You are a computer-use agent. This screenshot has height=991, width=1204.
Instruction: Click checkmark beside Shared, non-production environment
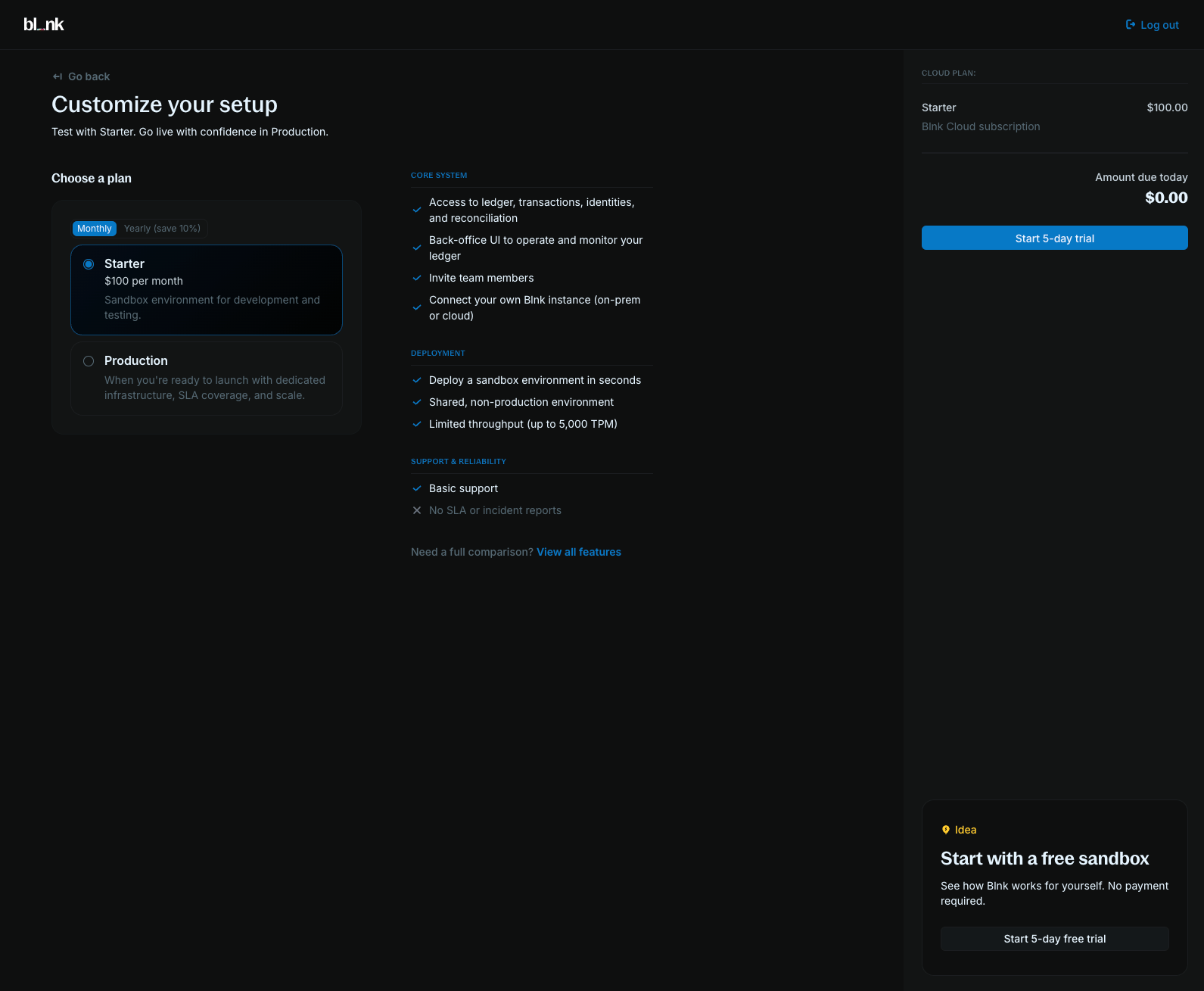point(417,402)
